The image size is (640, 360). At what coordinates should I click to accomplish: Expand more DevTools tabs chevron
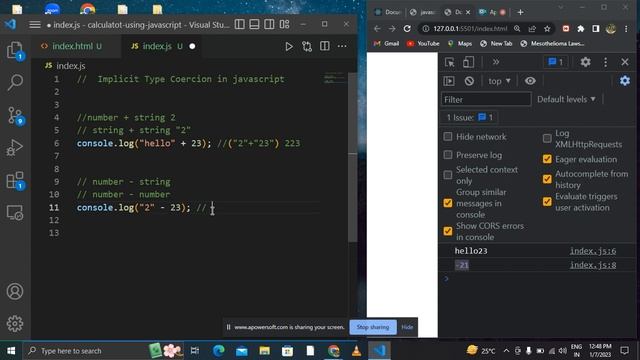(496, 62)
